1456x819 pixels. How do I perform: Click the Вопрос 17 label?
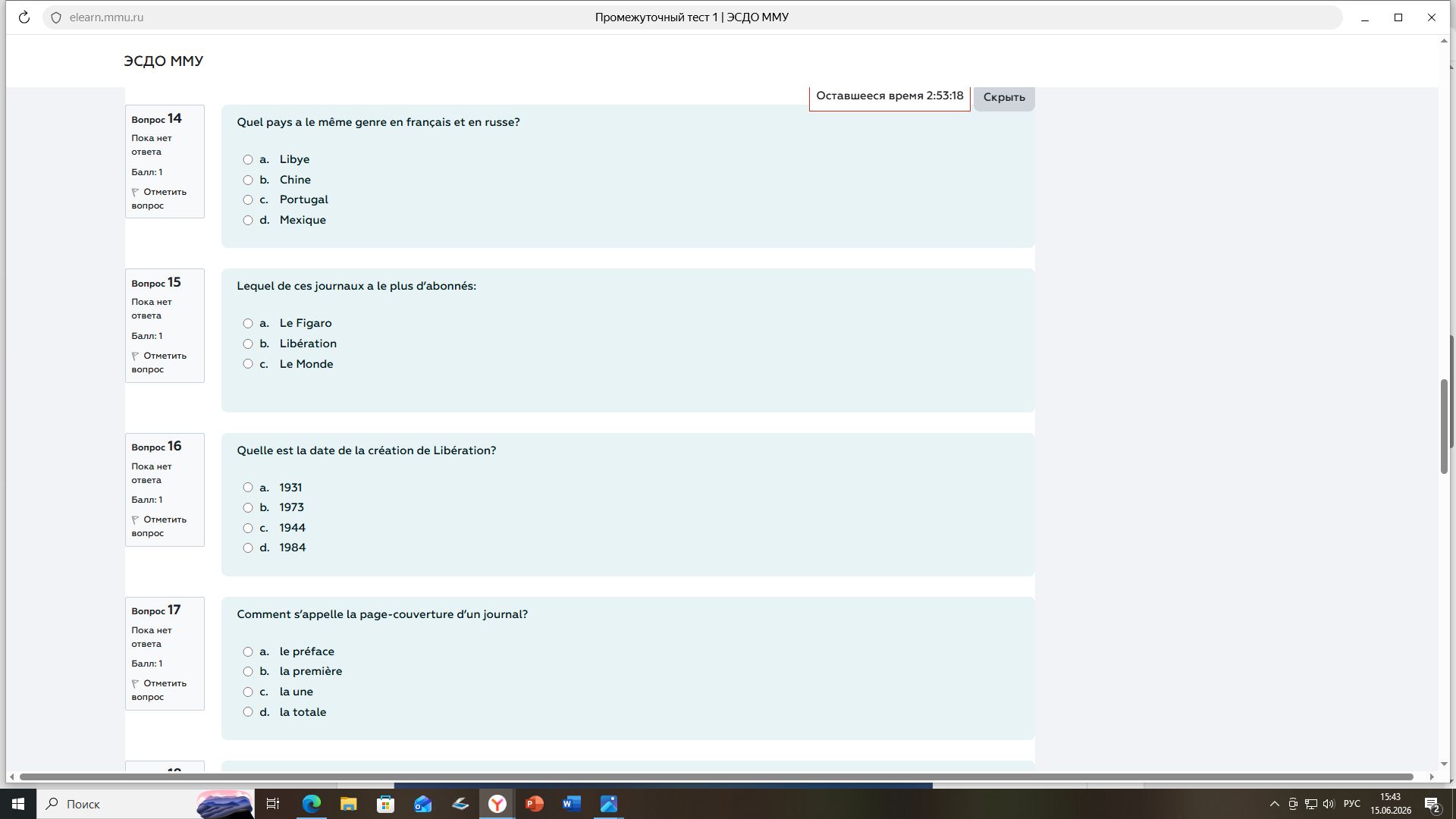pyautogui.click(x=156, y=610)
